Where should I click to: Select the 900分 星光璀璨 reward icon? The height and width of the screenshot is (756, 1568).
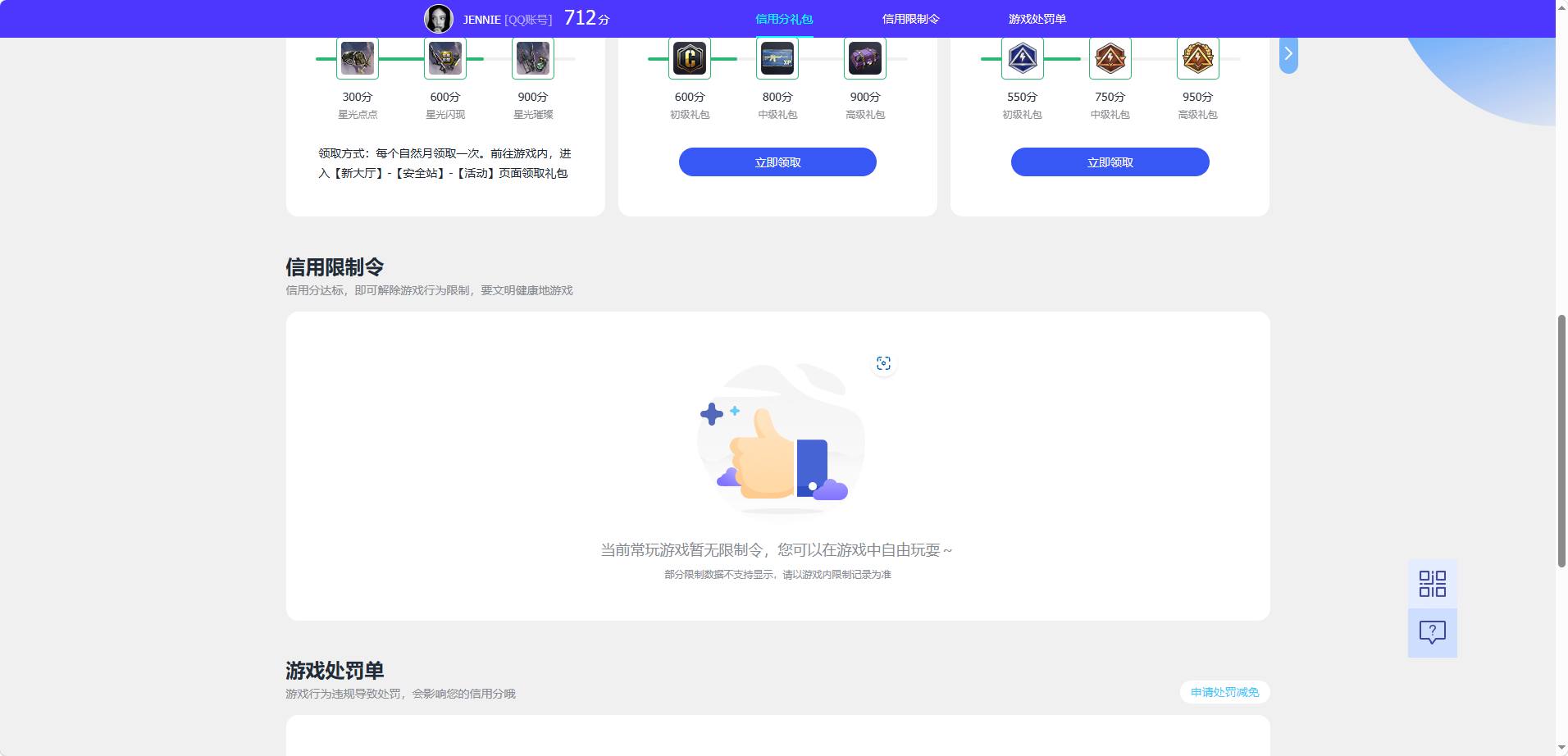(533, 58)
